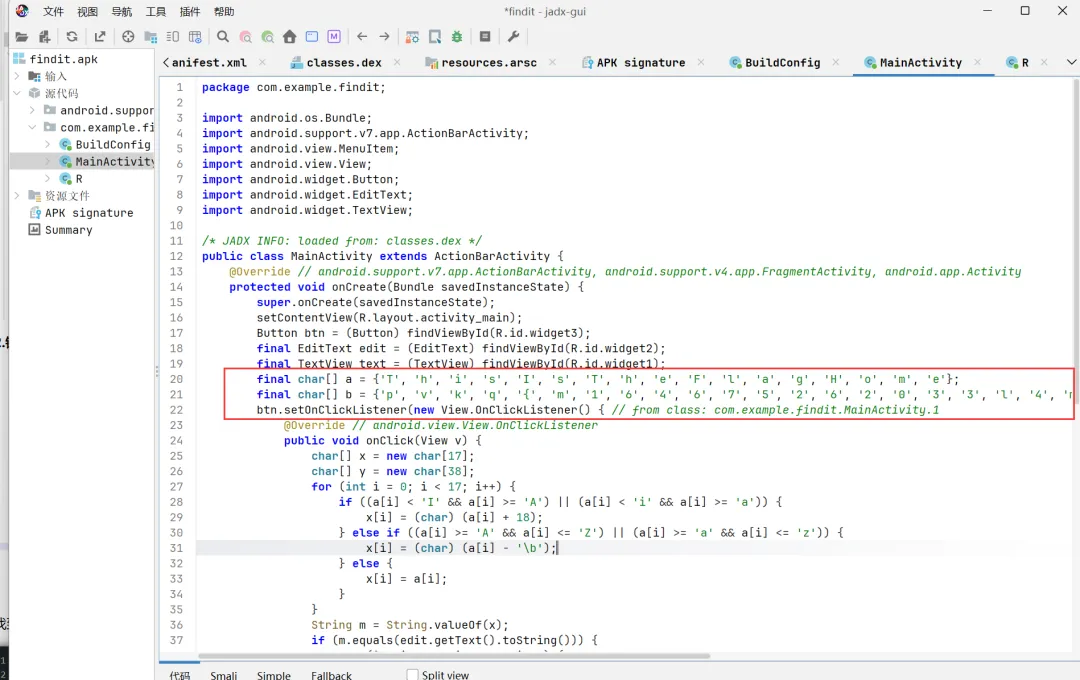Image resolution: width=1080 pixels, height=680 pixels.
Task: Close the MainActivity tab
Action: [x=977, y=62]
